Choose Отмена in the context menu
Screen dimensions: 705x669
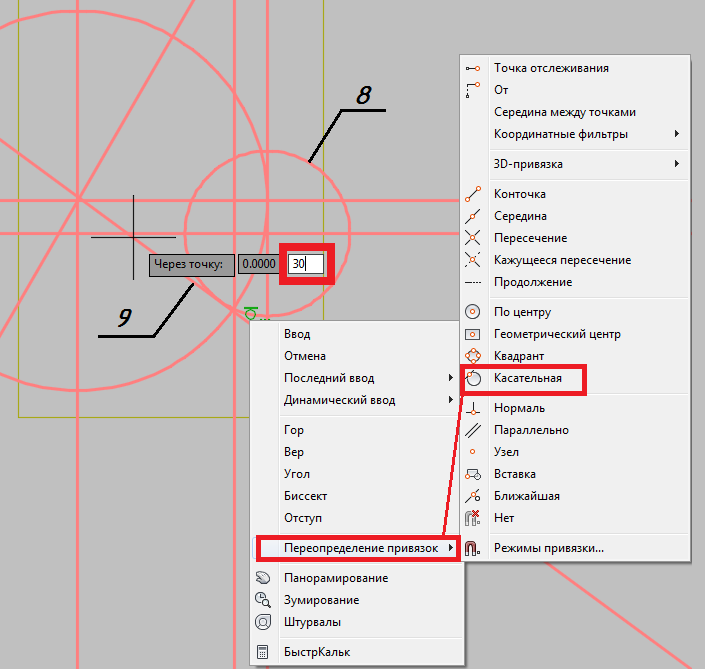305,356
